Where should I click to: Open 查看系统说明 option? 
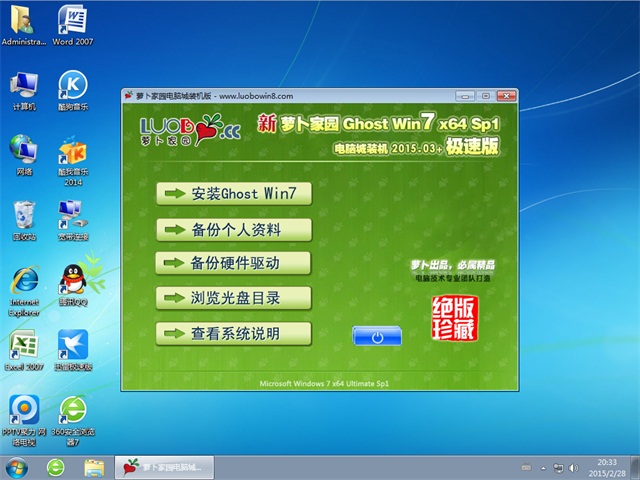pyautogui.click(x=233, y=333)
